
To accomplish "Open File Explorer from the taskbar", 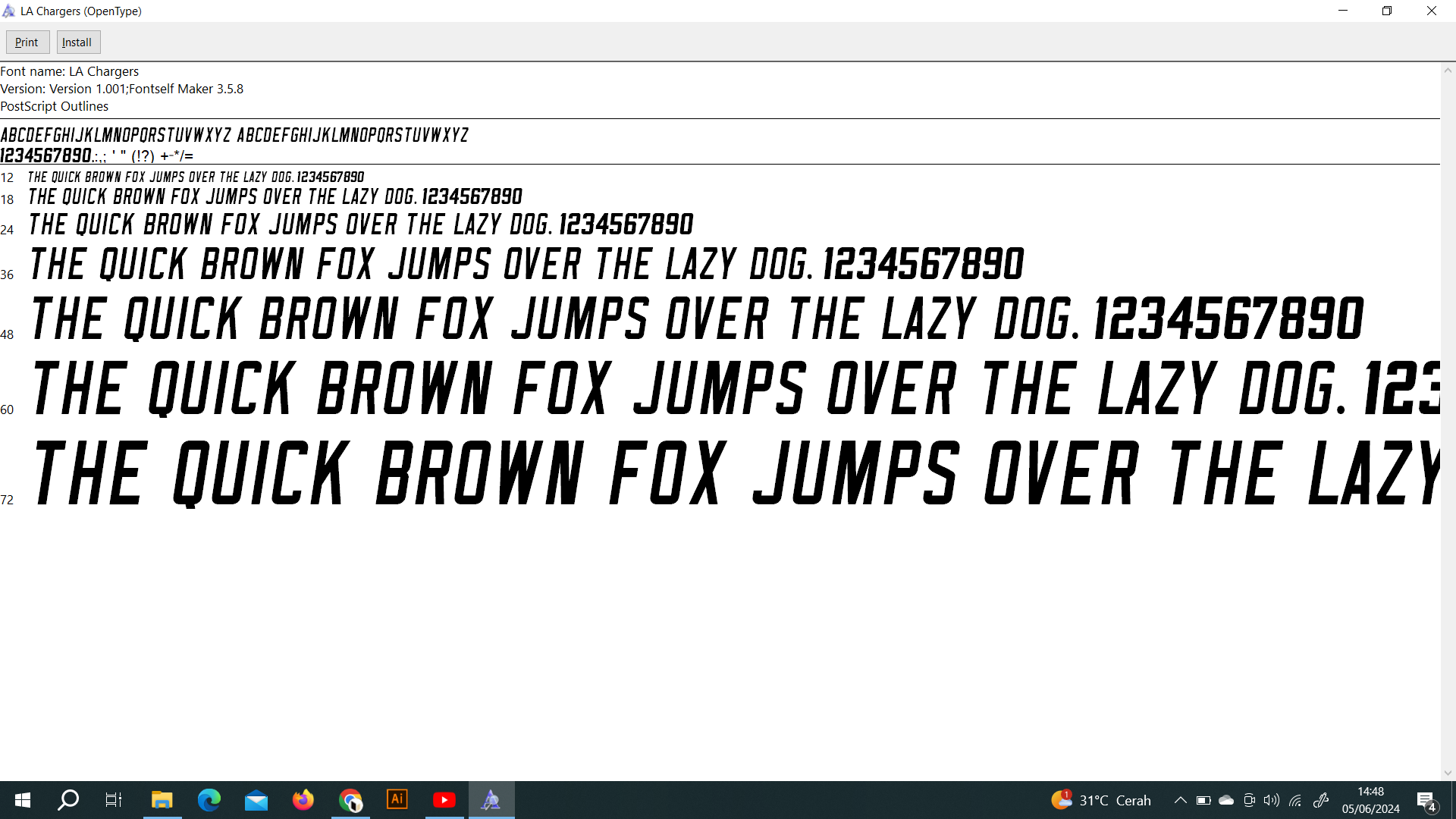I will 162,800.
